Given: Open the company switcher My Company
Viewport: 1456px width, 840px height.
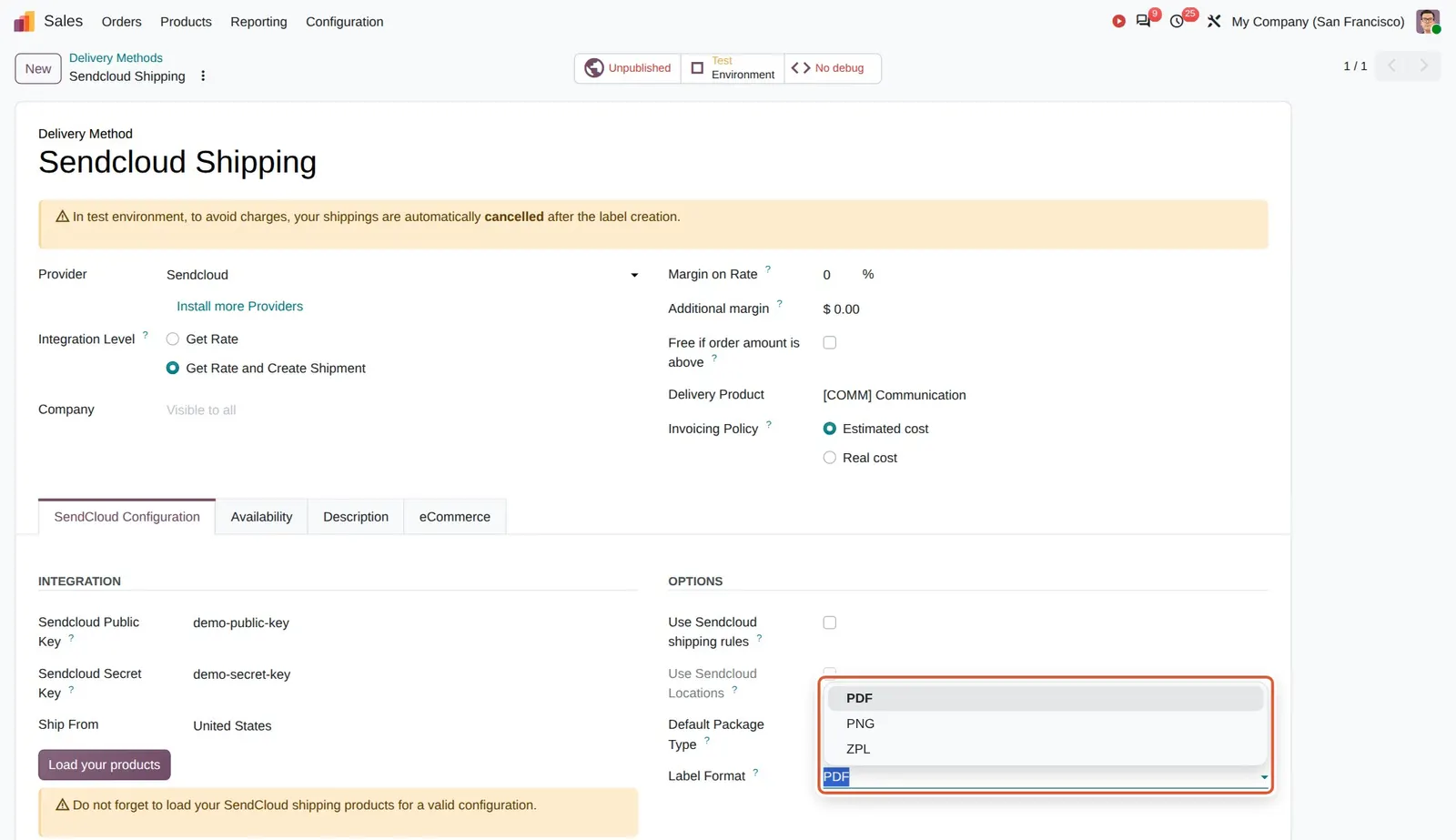Looking at the screenshot, I should 1318,22.
